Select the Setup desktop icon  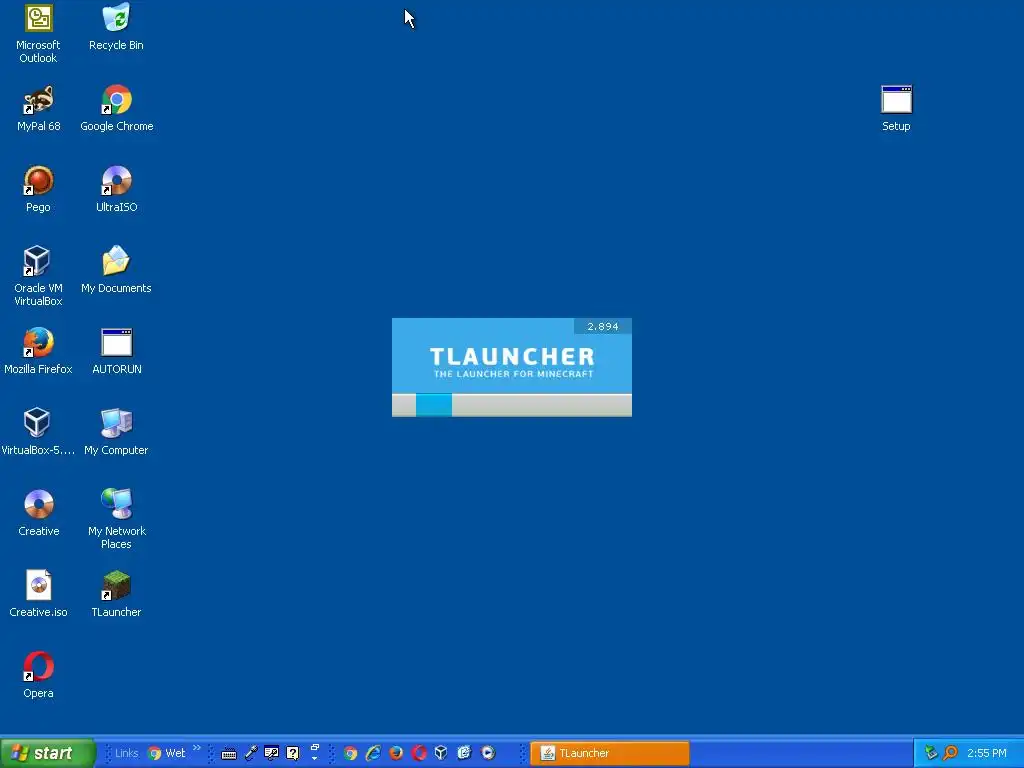[896, 108]
